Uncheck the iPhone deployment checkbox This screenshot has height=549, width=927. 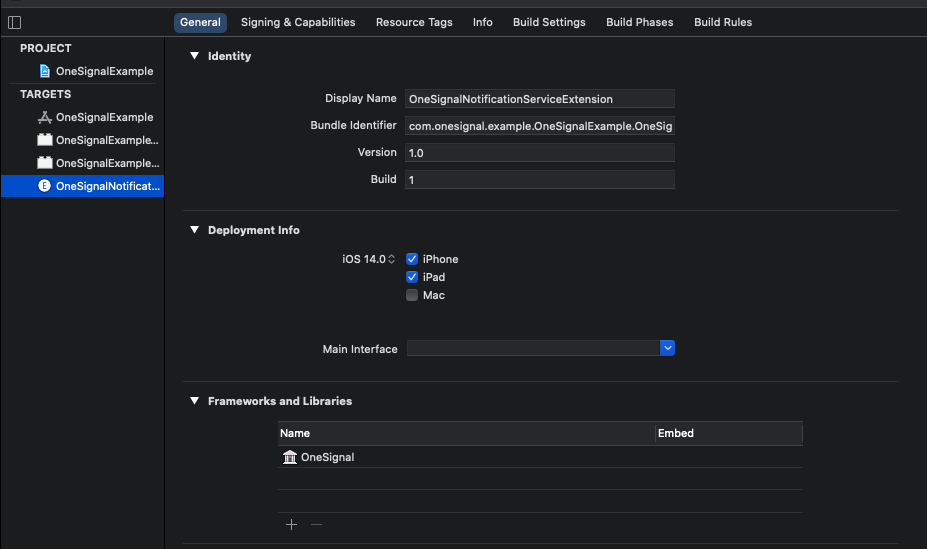(412, 259)
